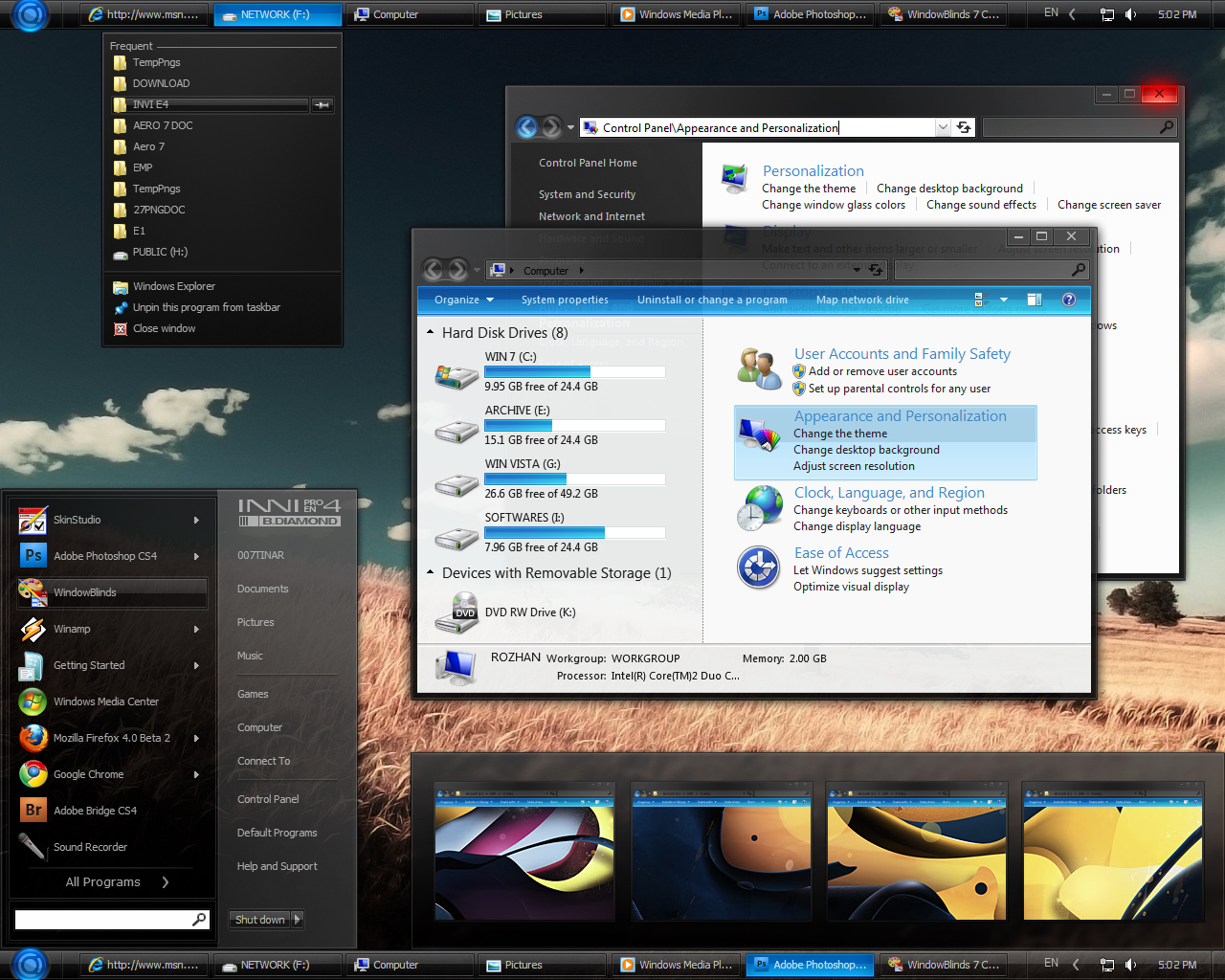Open Connect To in the Start menu
This screenshot has width=1225, height=980.
(263, 761)
